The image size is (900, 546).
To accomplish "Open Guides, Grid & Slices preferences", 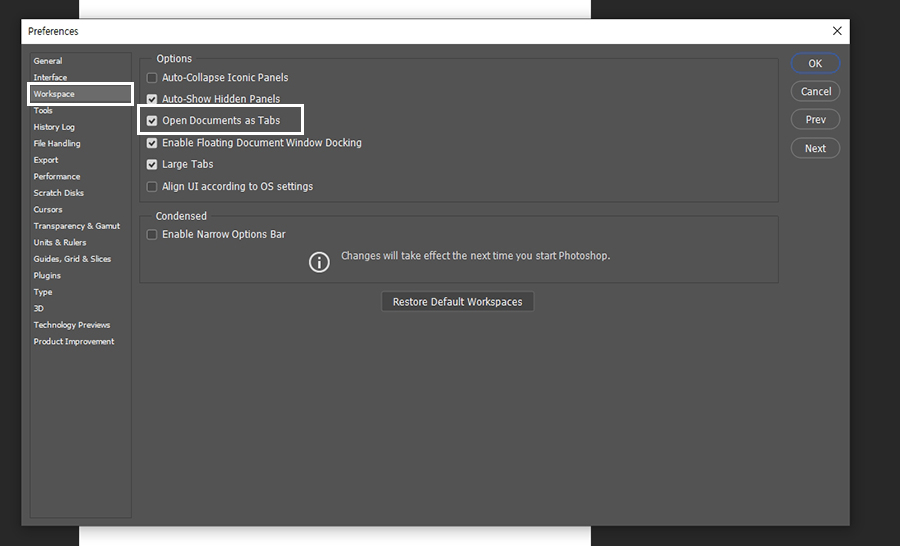I will click(x=72, y=259).
